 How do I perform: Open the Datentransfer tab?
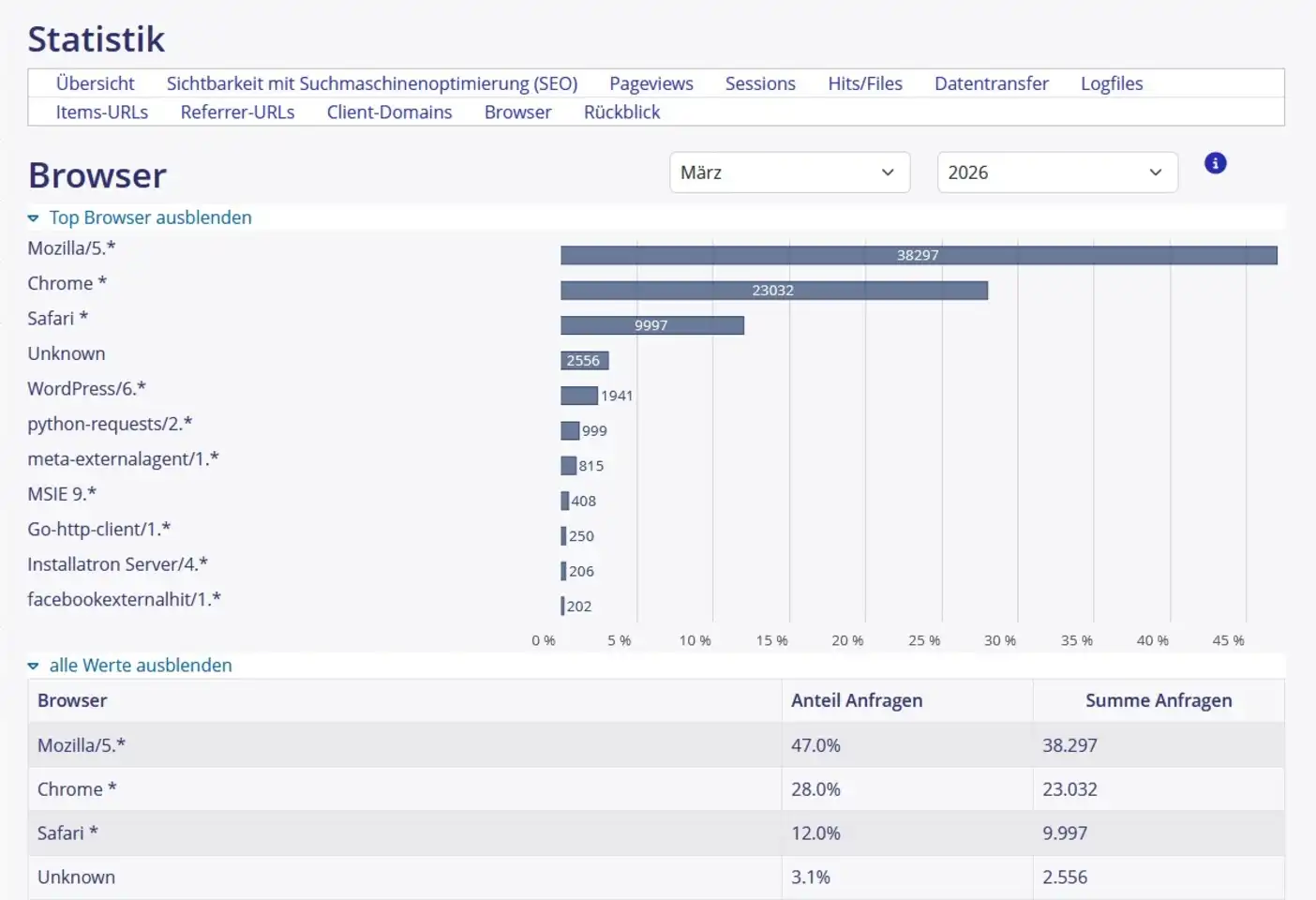pyautogui.click(x=991, y=83)
